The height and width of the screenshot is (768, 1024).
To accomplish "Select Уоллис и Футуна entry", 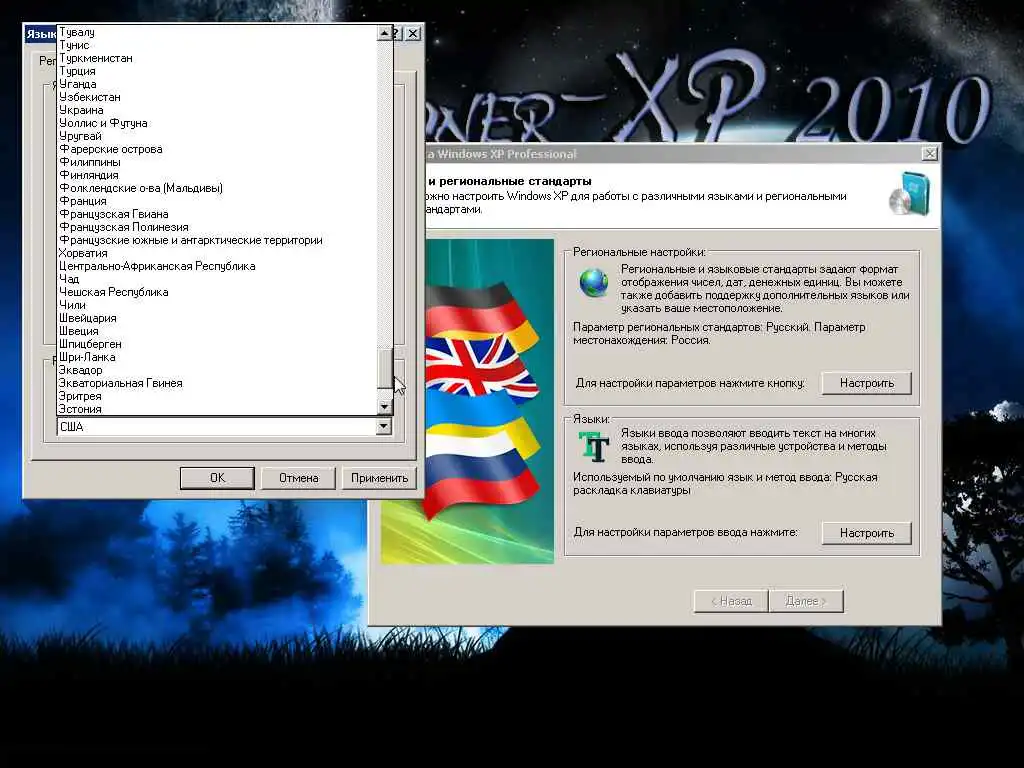I will tap(217, 123).
